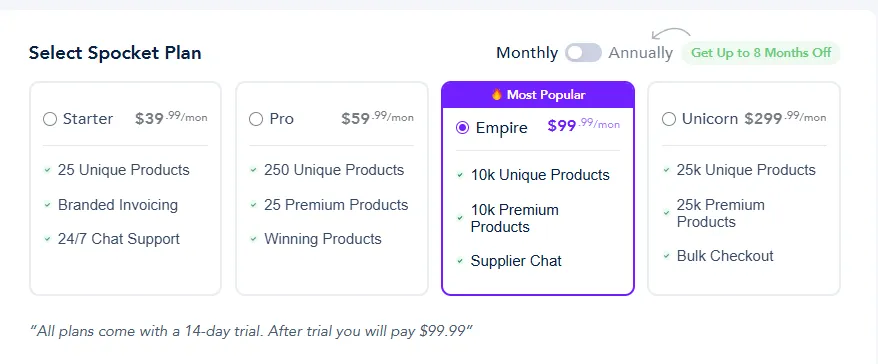Viewport: 878px width, 364px height.
Task: Click checkmark icon beside Branded Invoicing
Action: click(48, 205)
